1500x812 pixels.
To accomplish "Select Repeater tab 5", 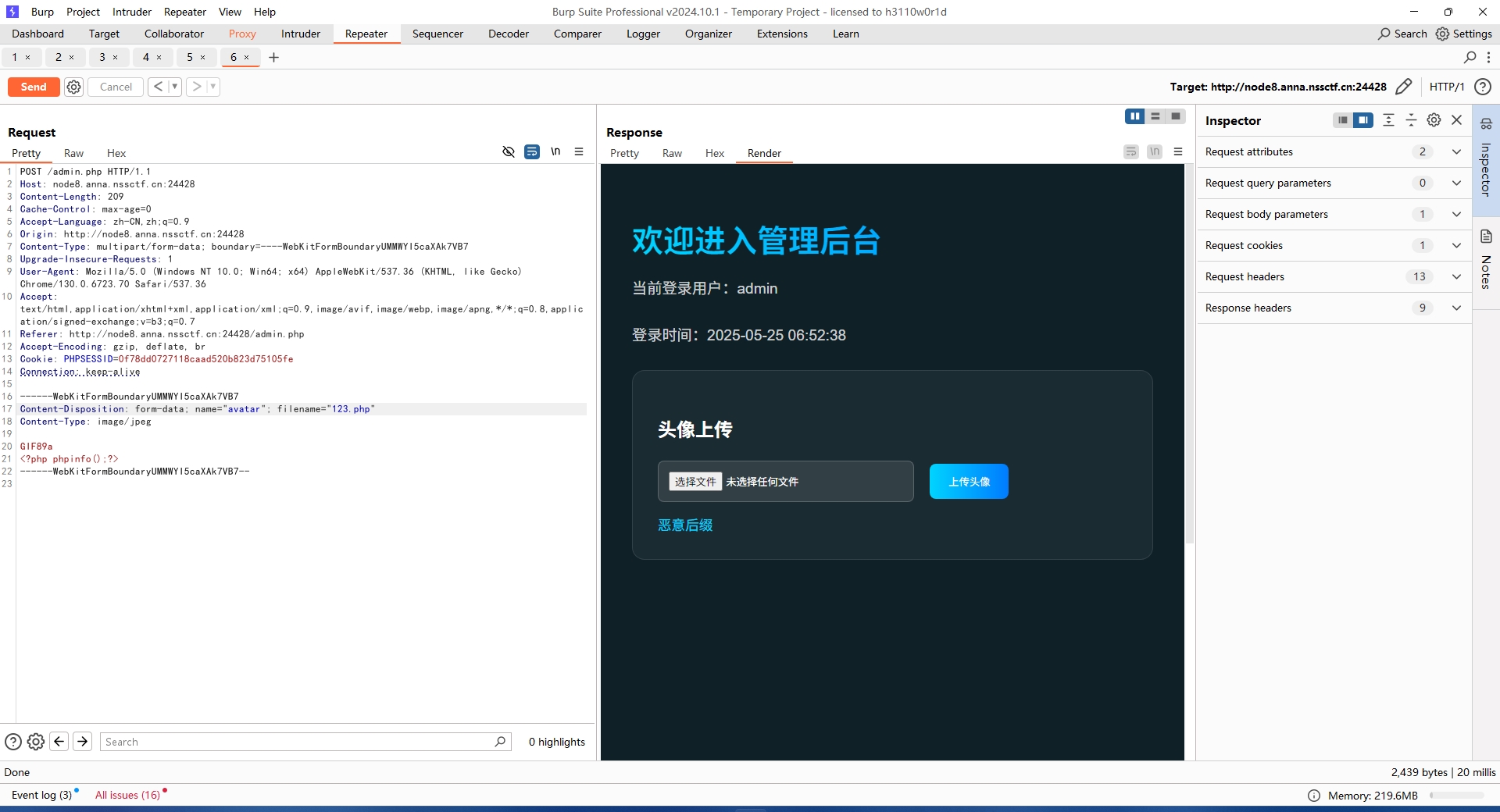I will [x=190, y=57].
